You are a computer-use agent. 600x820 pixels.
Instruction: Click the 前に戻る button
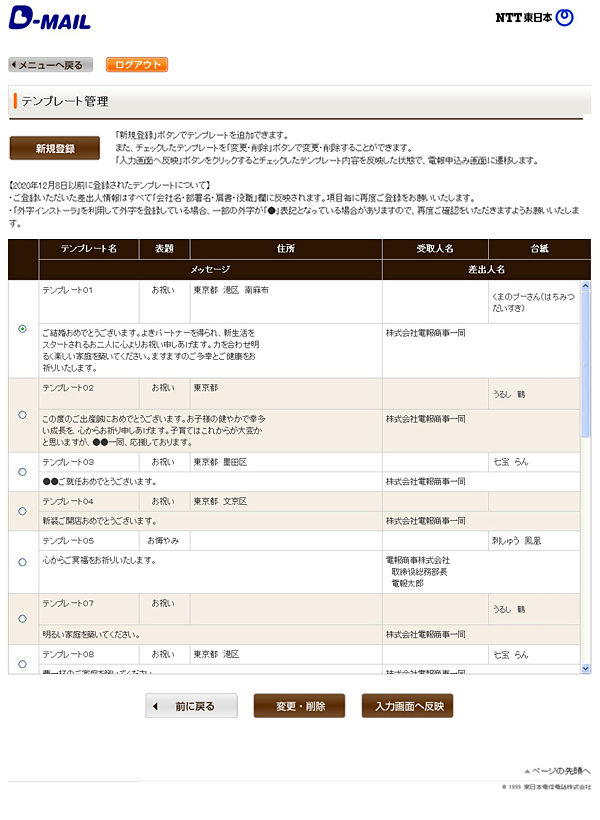coord(191,706)
